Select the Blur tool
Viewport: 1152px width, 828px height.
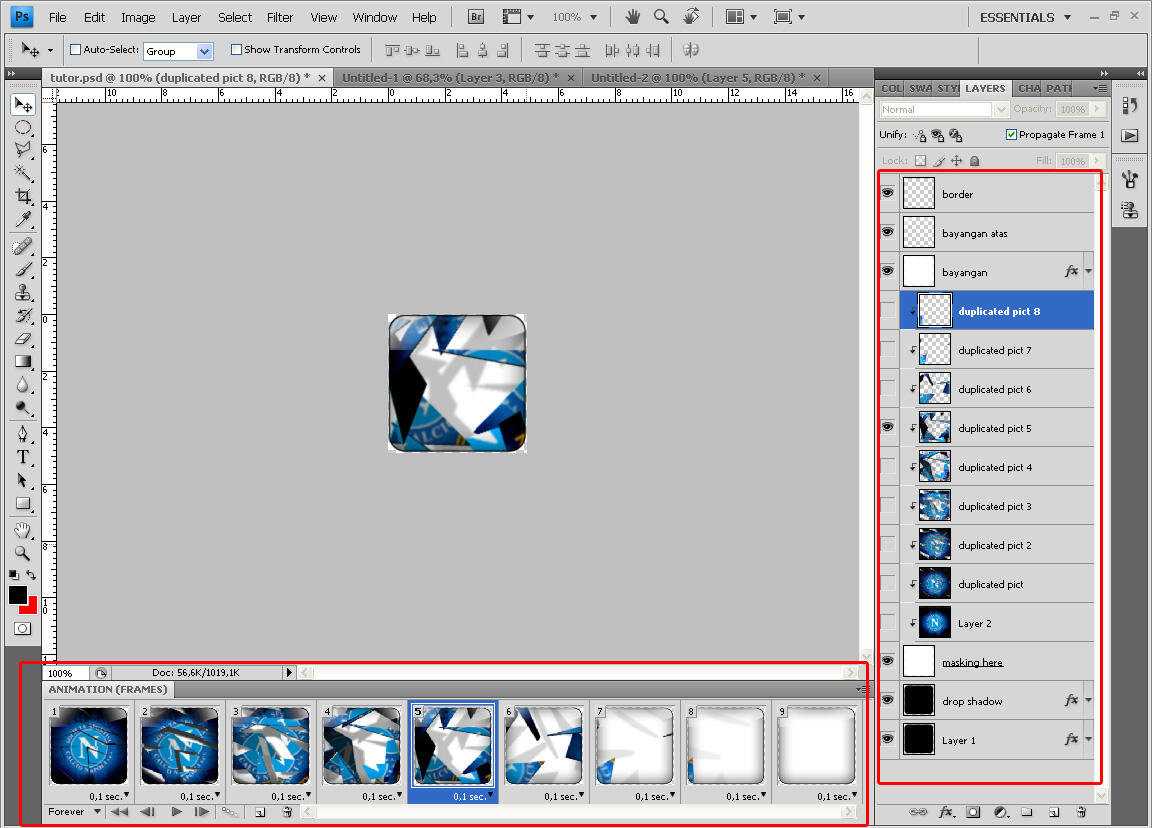point(23,384)
